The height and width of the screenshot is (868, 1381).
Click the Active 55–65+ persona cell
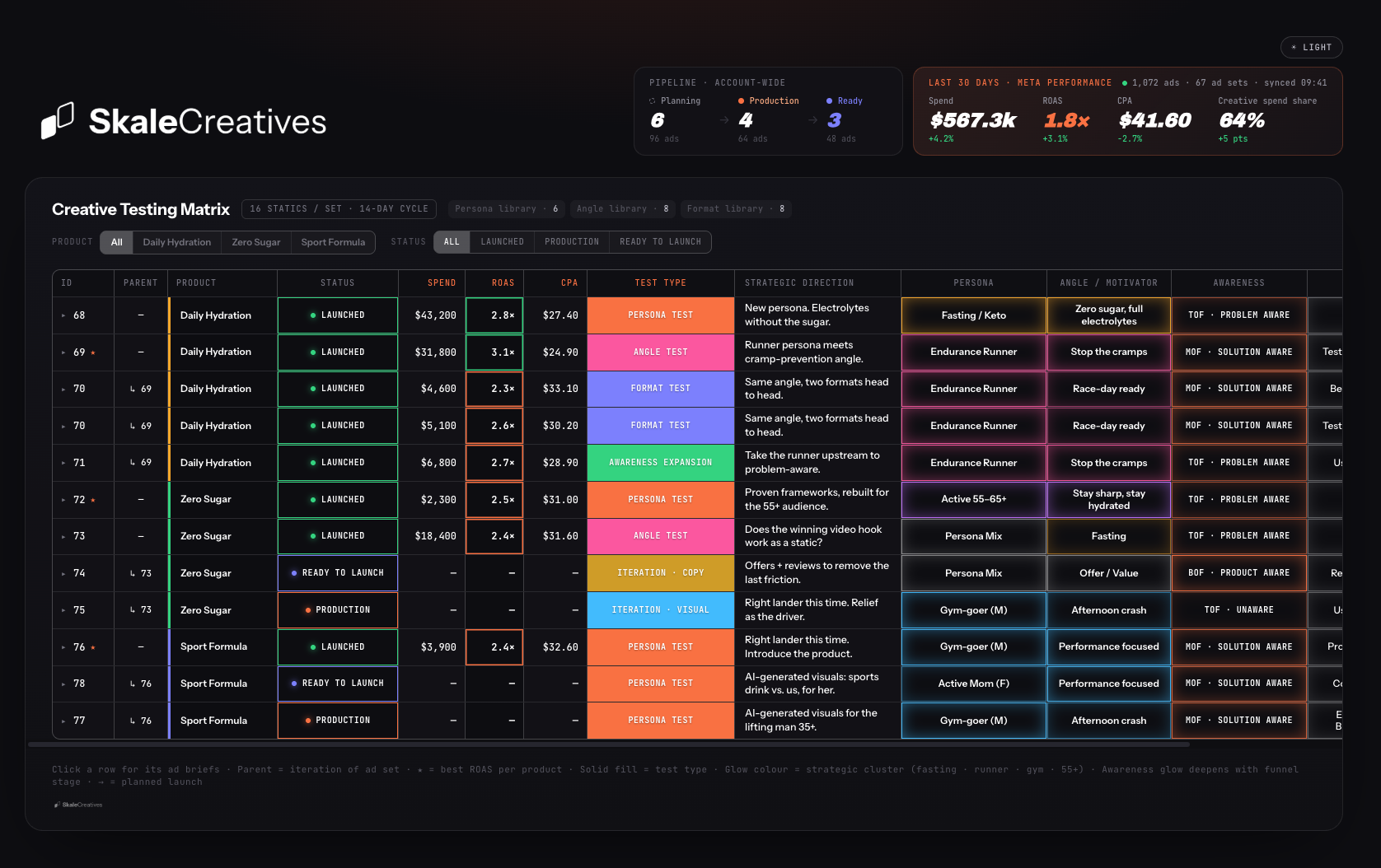click(973, 500)
